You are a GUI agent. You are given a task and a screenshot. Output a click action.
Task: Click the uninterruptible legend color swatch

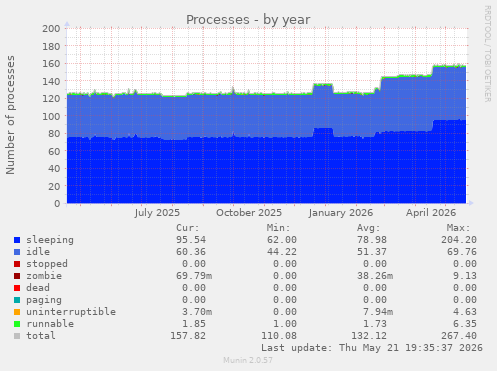[x=17, y=312]
